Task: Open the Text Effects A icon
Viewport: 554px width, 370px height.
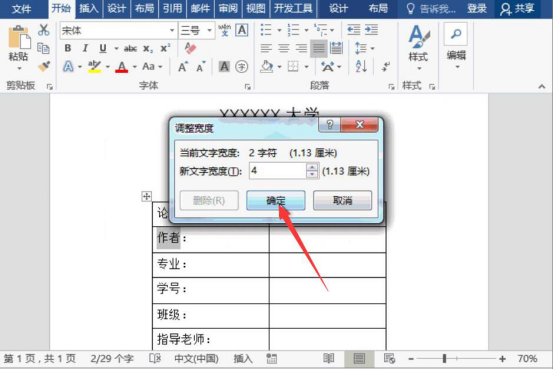Action: click(x=68, y=66)
